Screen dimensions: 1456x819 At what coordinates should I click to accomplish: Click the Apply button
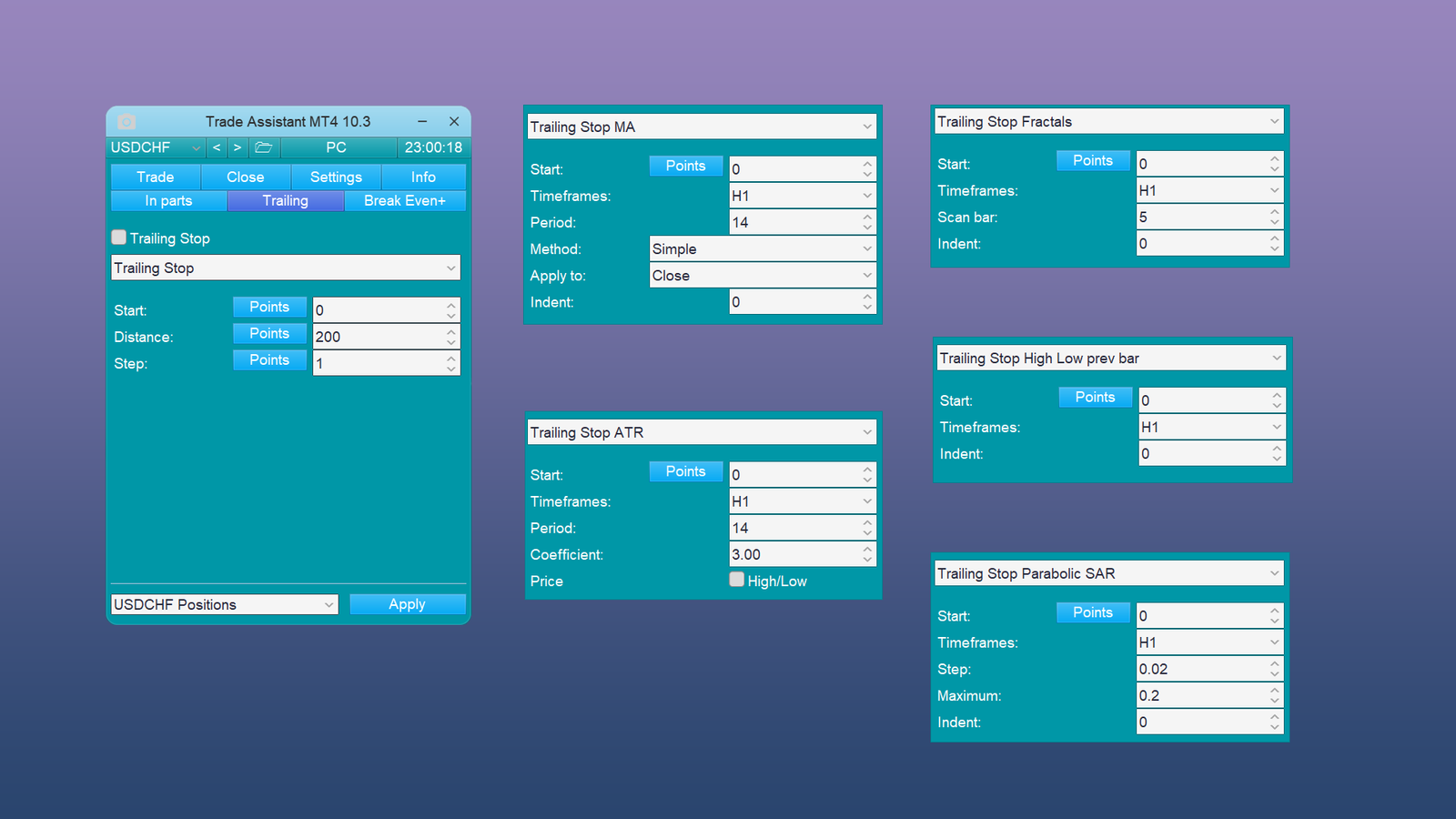[408, 604]
